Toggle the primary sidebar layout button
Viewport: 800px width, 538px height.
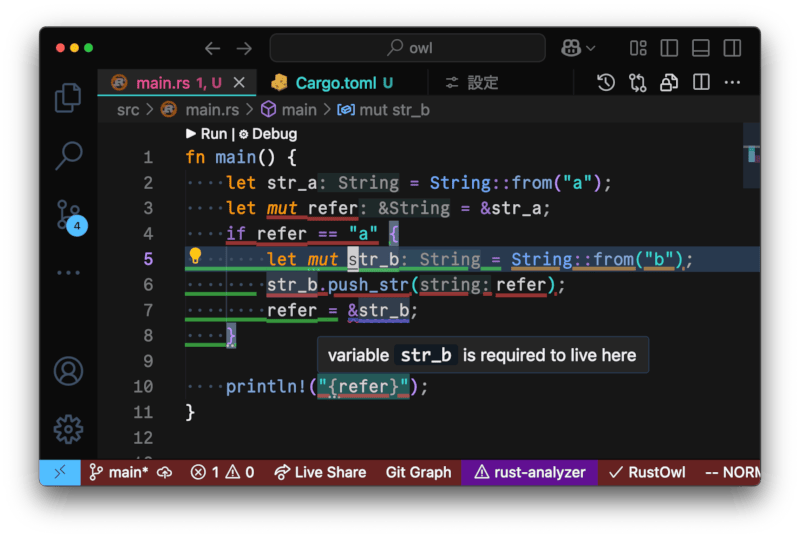tap(669, 48)
